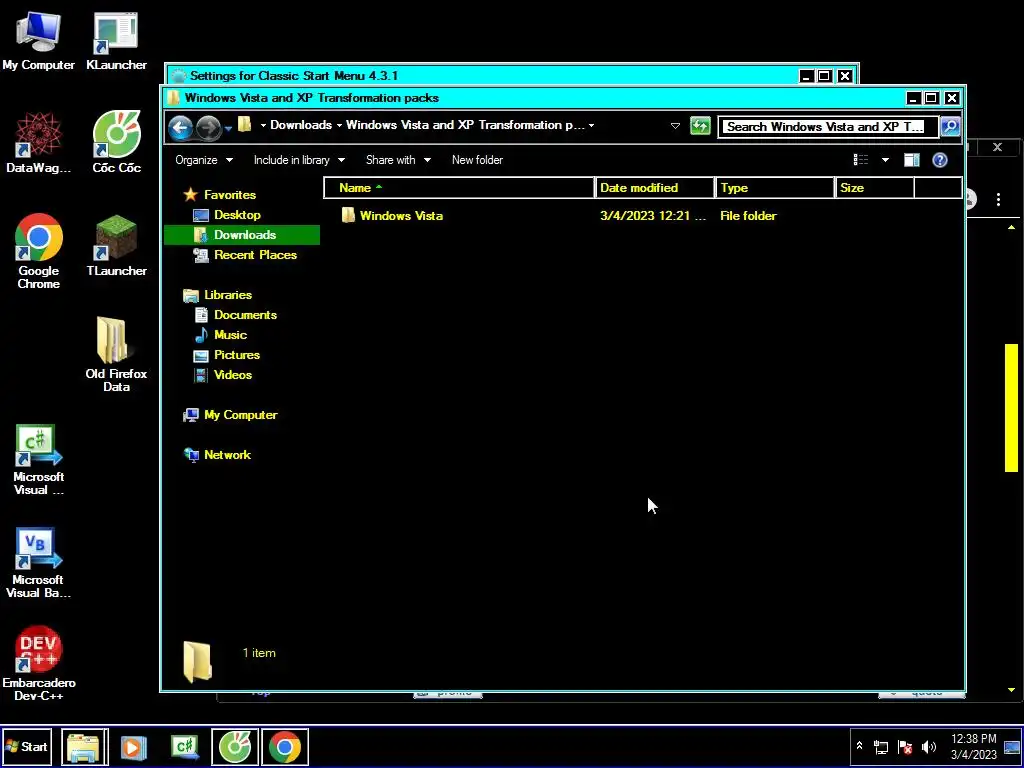This screenshot has width=1024, height=768.
Task: Sort by Size column header
Action: pos(875,187)
